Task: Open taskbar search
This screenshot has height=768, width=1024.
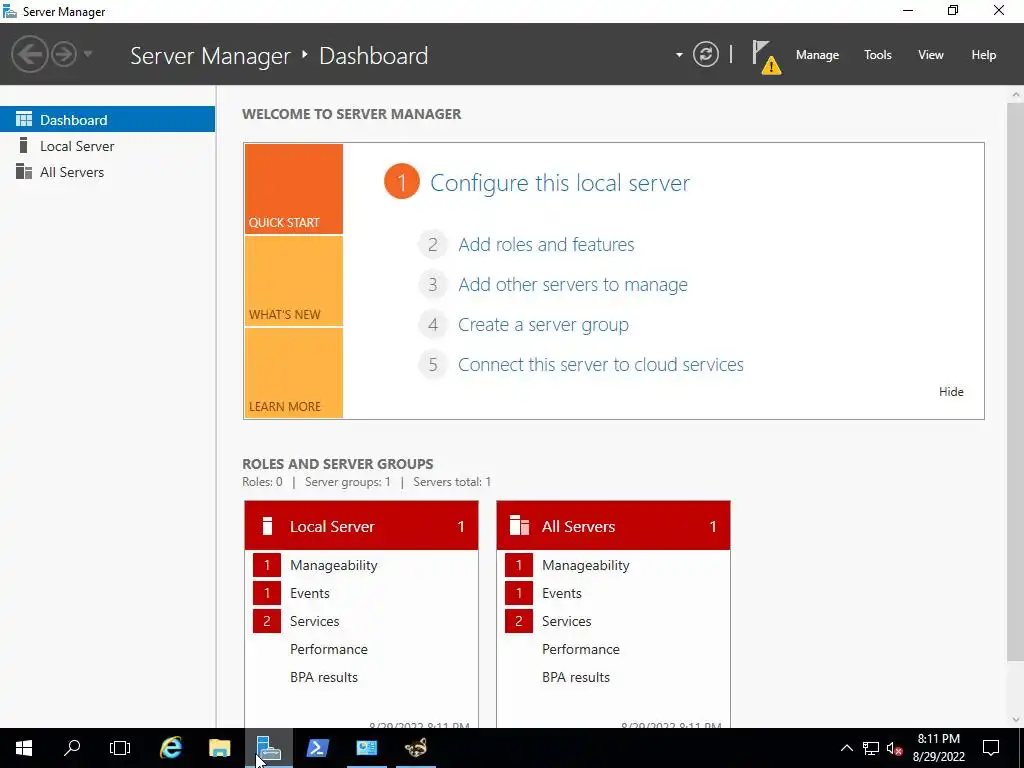Action: (x=72, y=748)
